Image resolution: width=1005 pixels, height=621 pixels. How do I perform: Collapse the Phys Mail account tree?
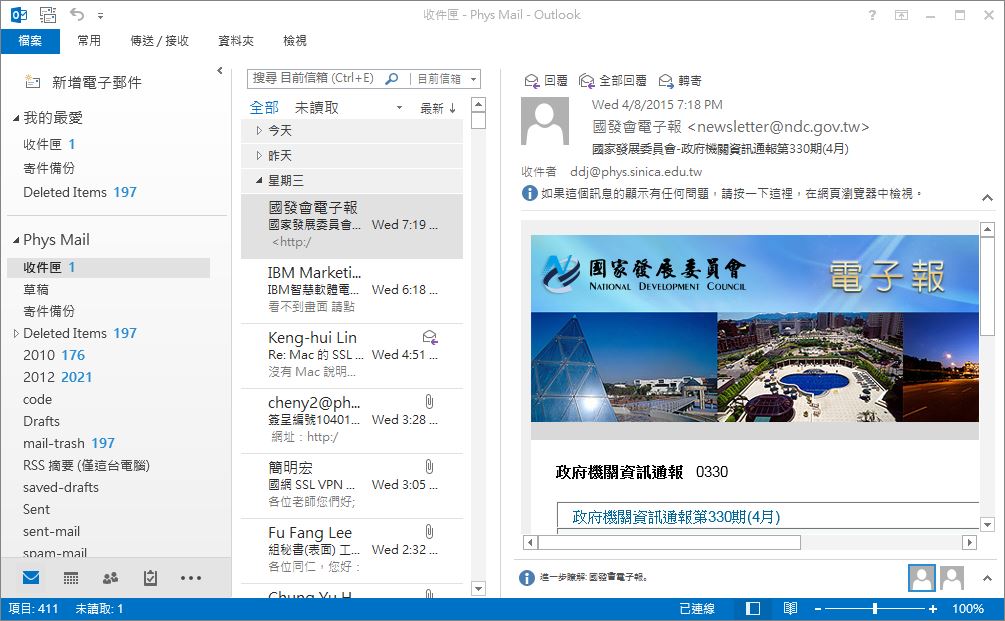pyautogui.click(x=16, y=240)
